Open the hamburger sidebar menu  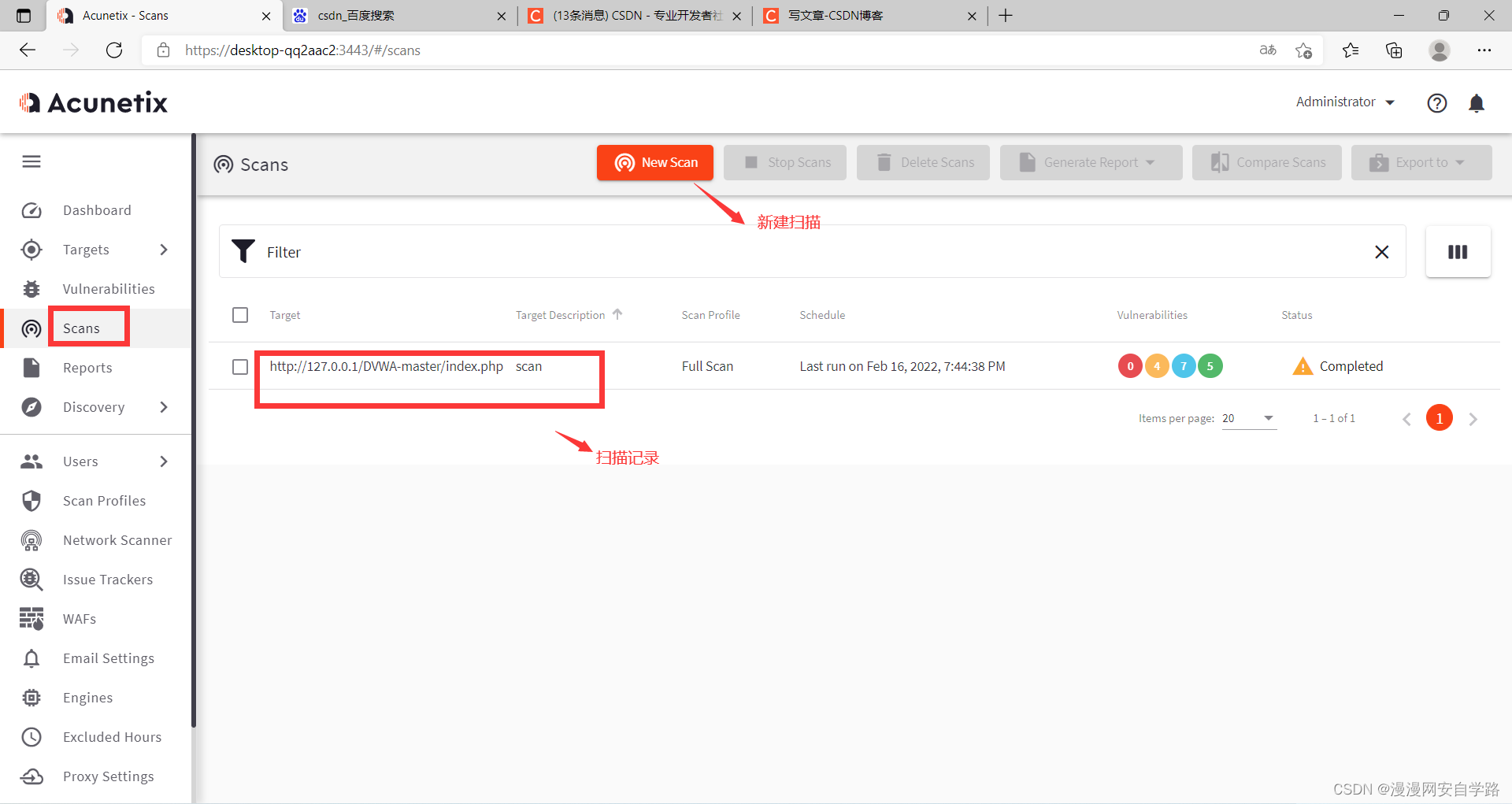[x=31, y=161]
